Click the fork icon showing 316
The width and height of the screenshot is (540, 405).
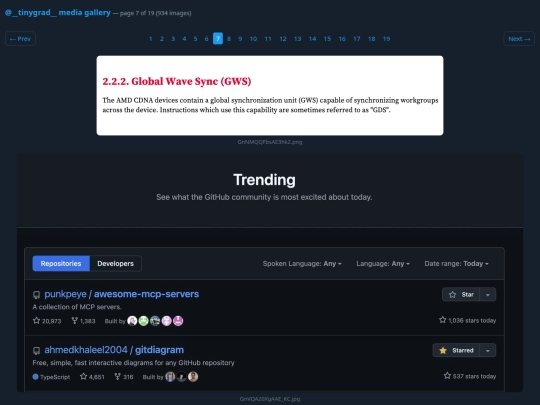pyautogui.click(x=117, y=376)
